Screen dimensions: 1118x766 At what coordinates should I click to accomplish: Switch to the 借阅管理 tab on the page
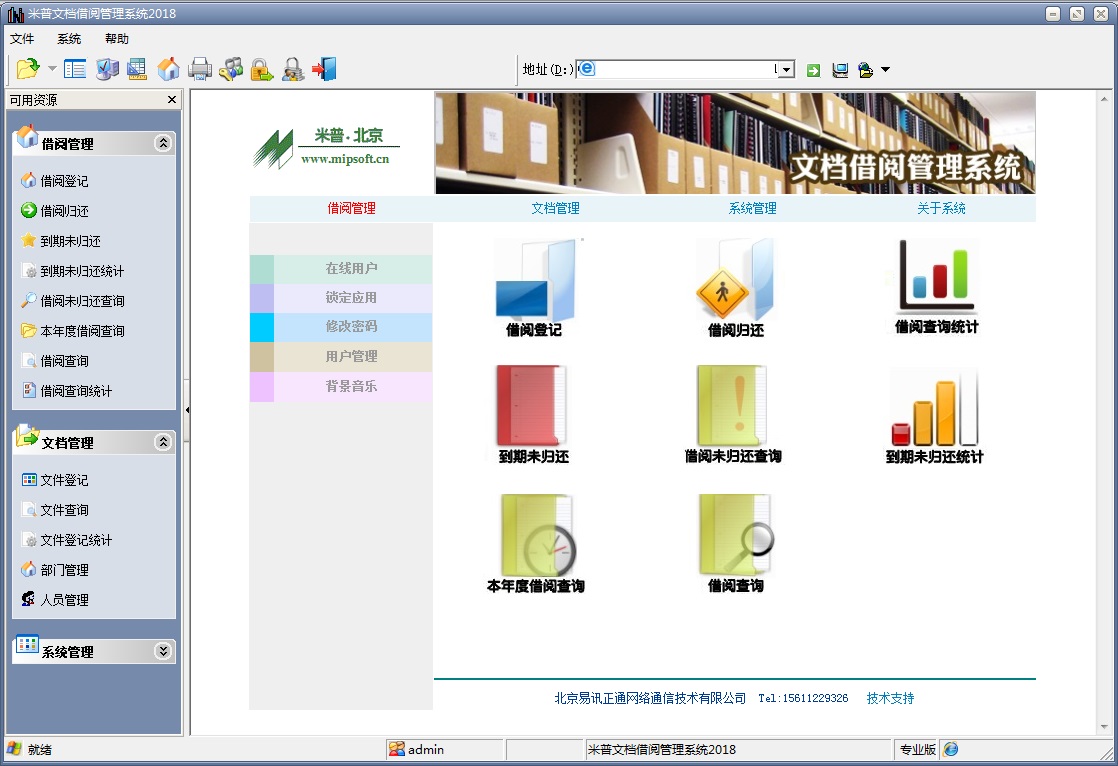(x=352, y=208)
